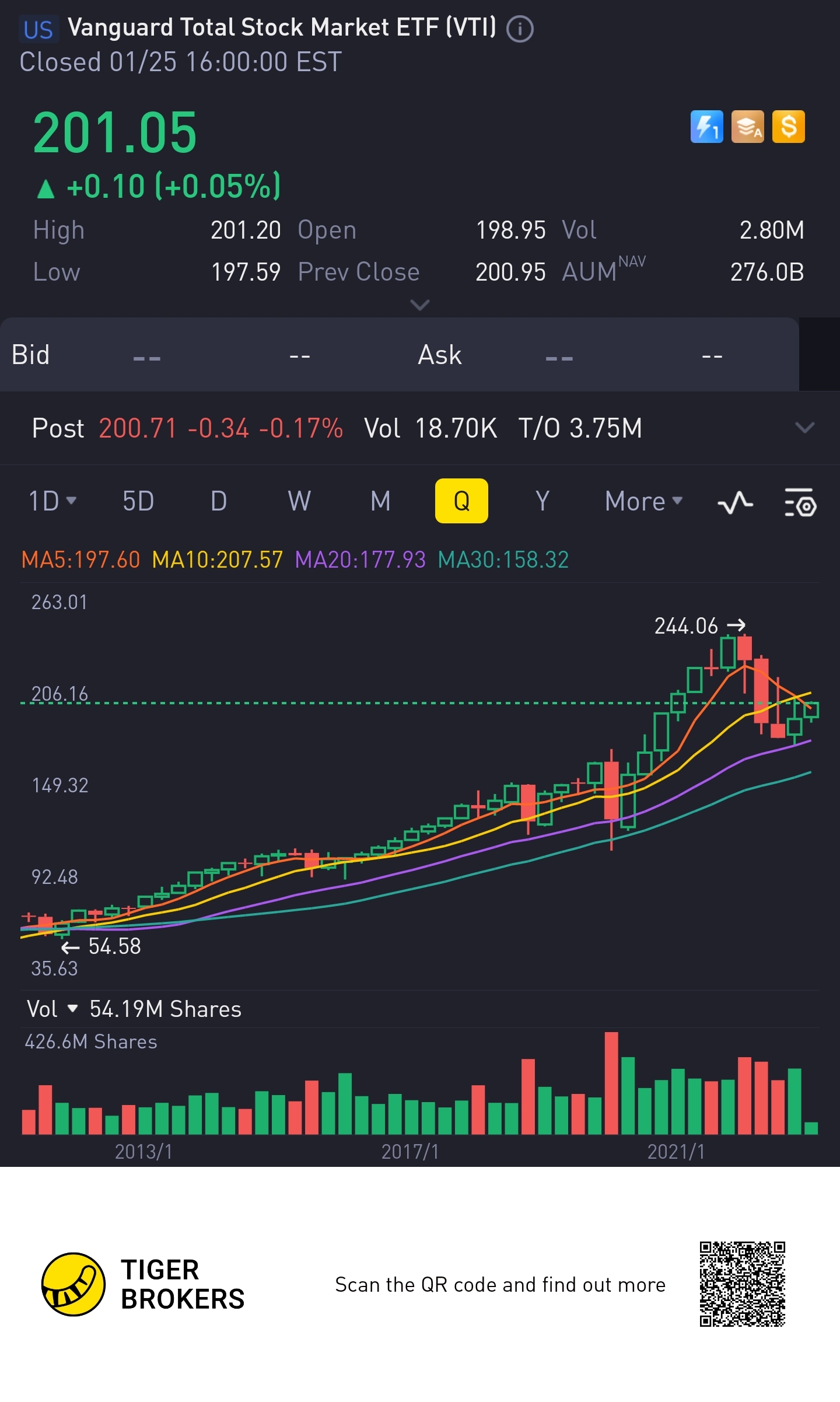840x1402 pixels.
Task: Switch to the M monthly chart tab
Action: pyautogui.click(x=380, y=501)
